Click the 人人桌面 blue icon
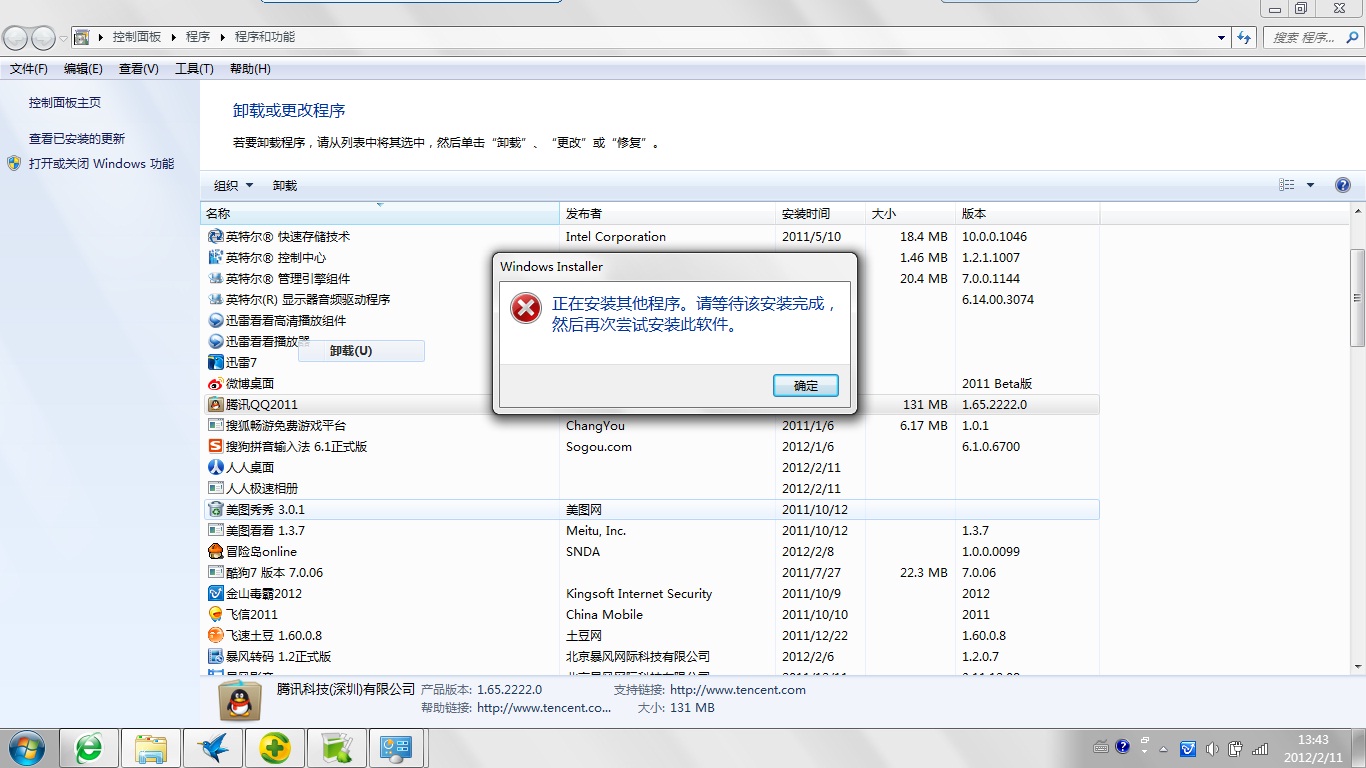Viewport: 1366px width, 768px height. (x=215, y=468)
